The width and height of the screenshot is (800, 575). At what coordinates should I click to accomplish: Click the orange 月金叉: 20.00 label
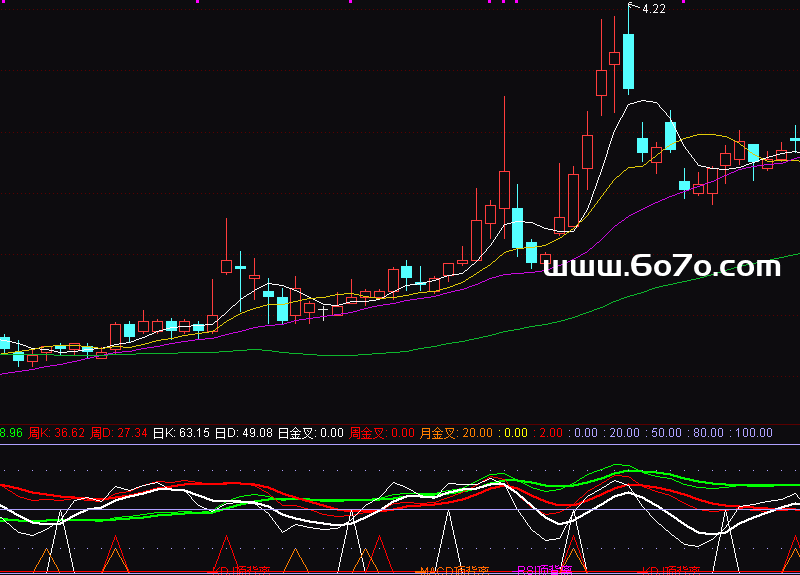[456, 433]
